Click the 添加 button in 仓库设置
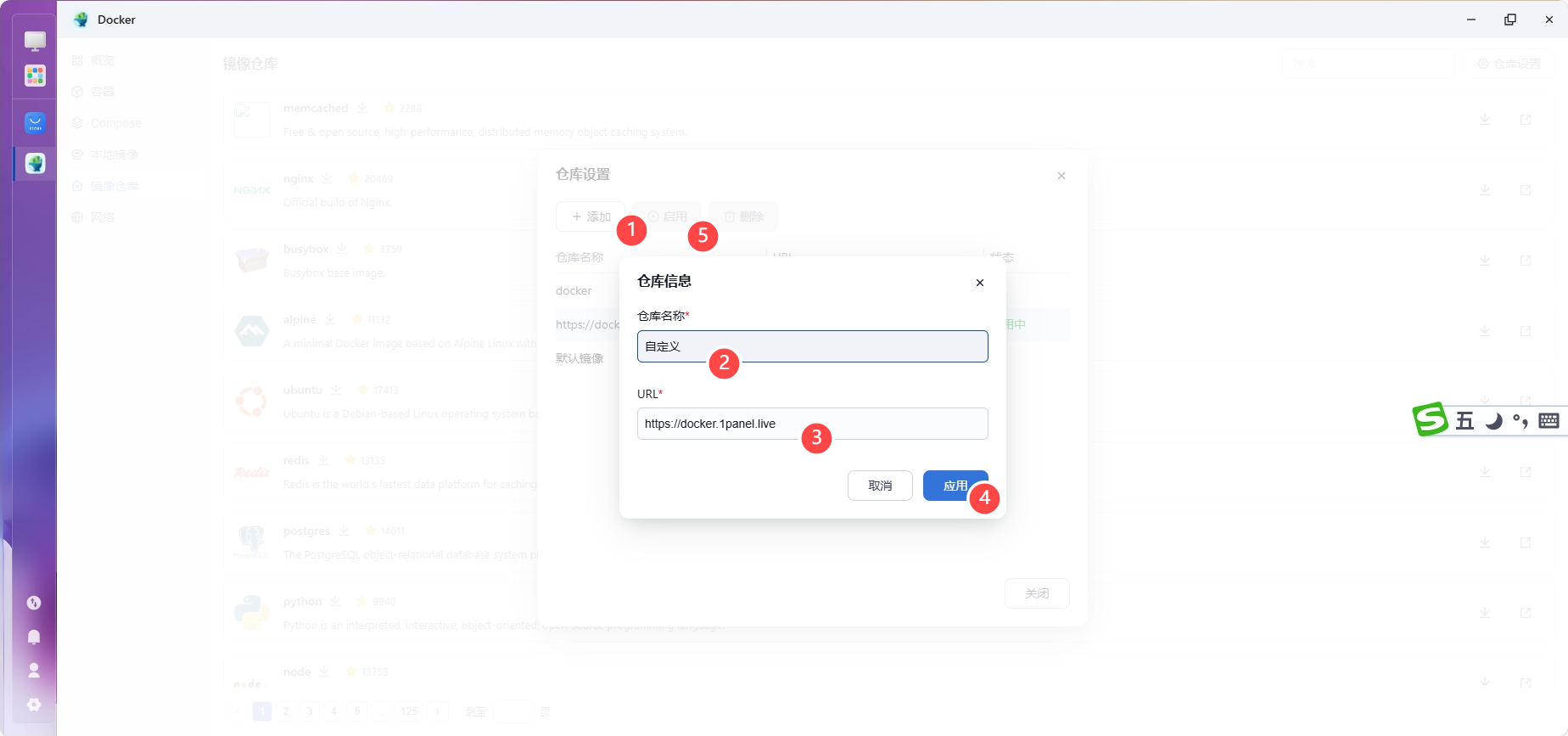The width and height of the screenshot is (1568, 736). pos(591,216)
